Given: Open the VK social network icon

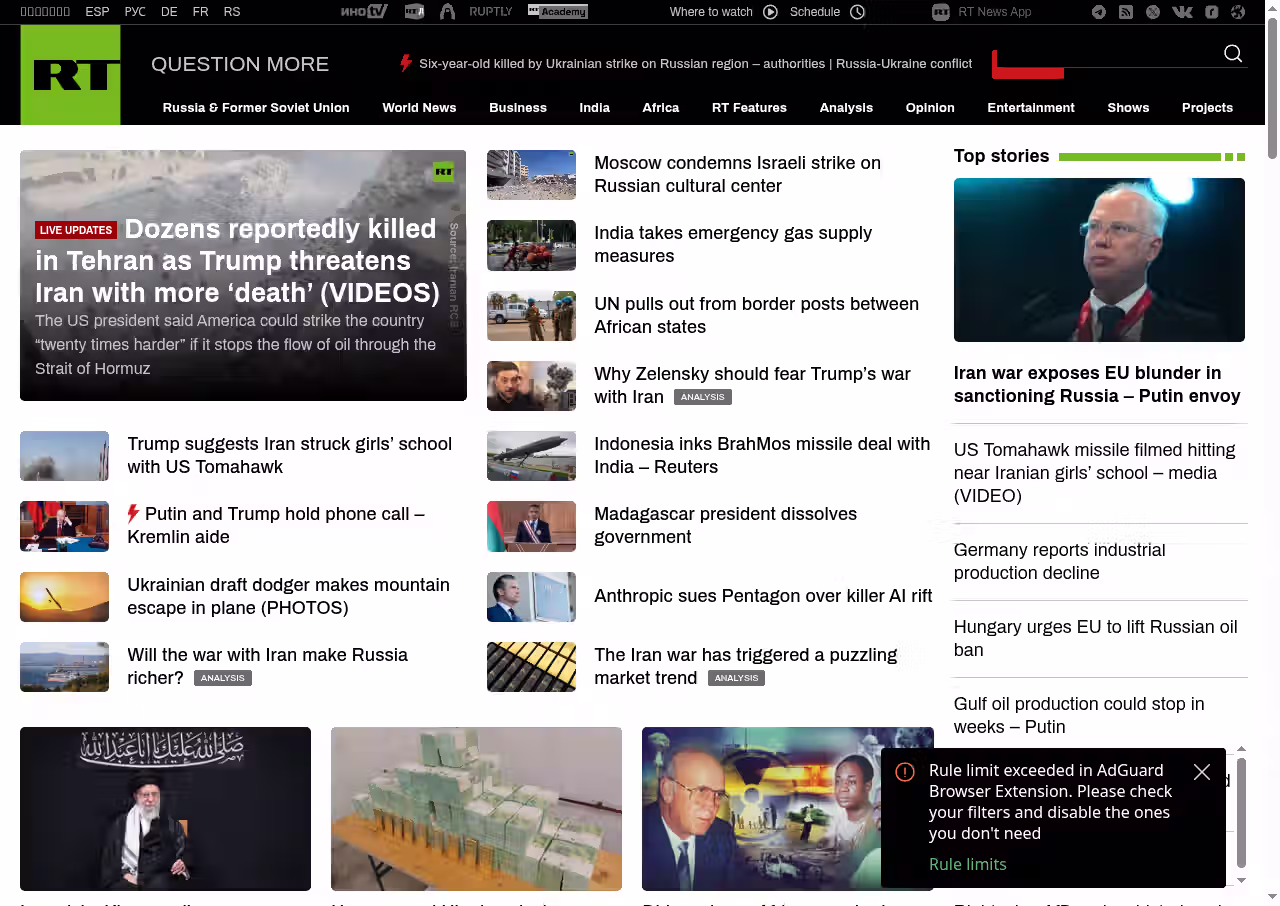Looking at the screenshot, I should [x=1182, y=12].
